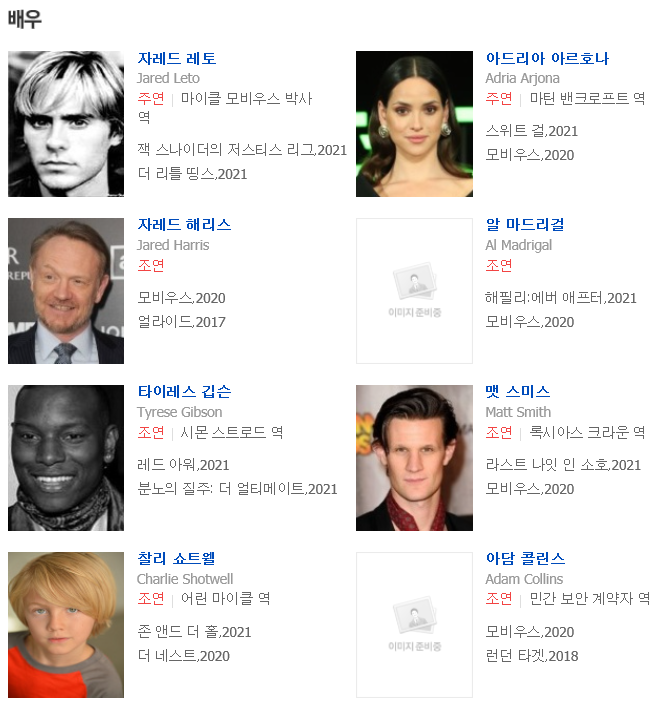The height and width of the screenshot is (709, 655).
Task: Select the 찰리 쇼트웰 name link
Action: [176, 558]
